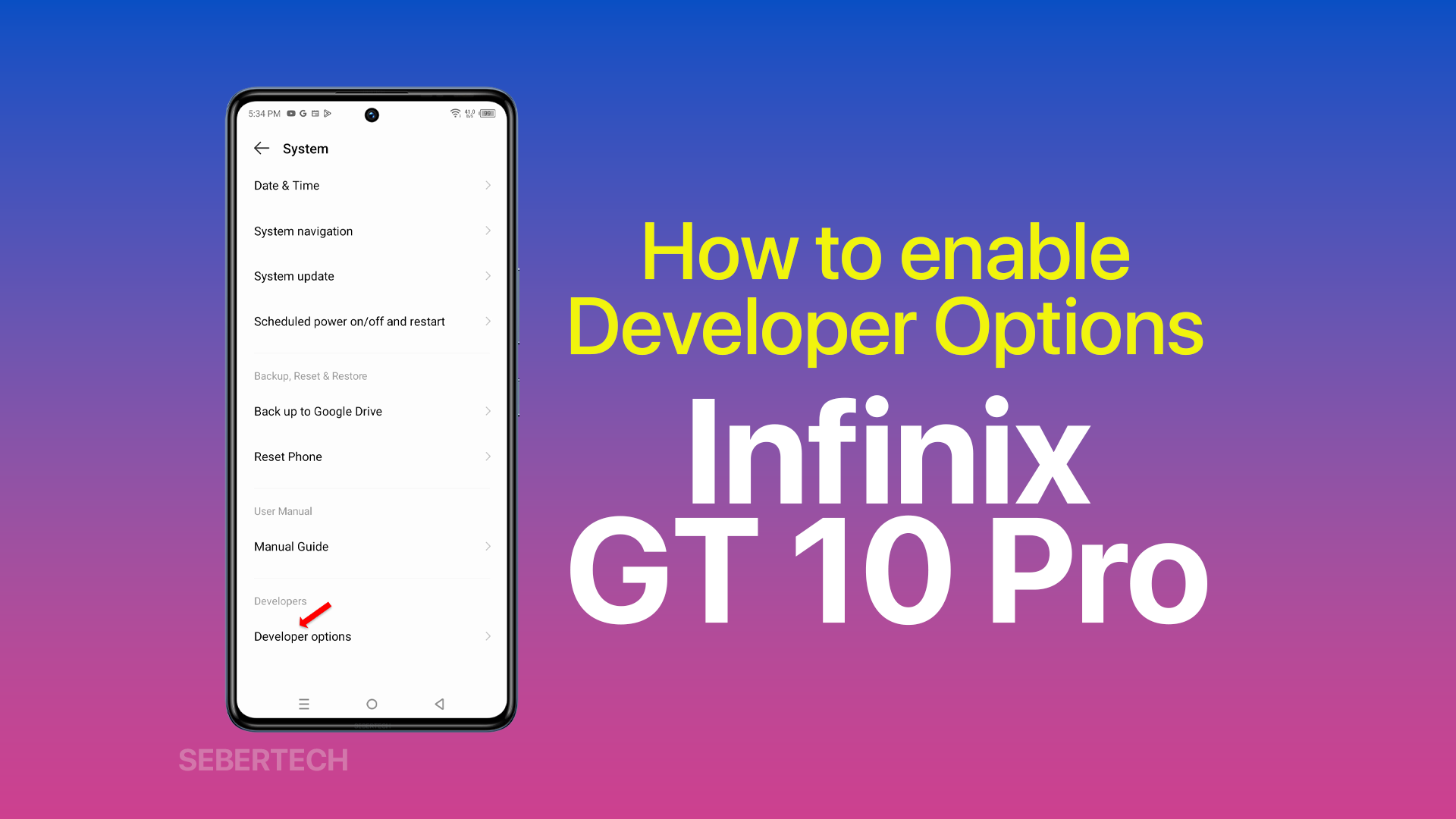1456x819 pixels.
Task: Open Manual Guide settings
Action: [371, 546]
